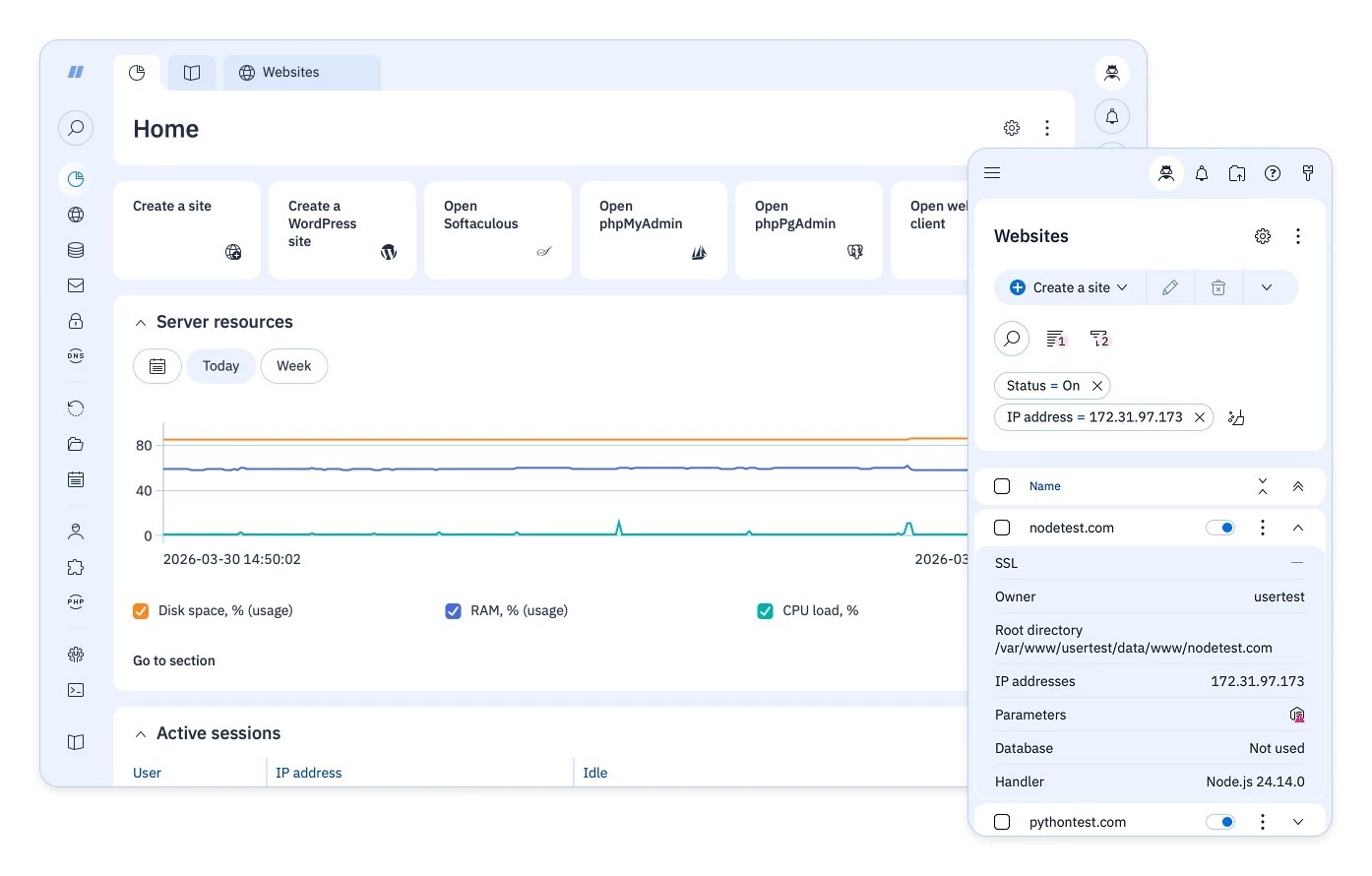This screenshot has height=876, width=1372.
Task: Open the PHP settings sidebar icon
Action: (76, 602)
